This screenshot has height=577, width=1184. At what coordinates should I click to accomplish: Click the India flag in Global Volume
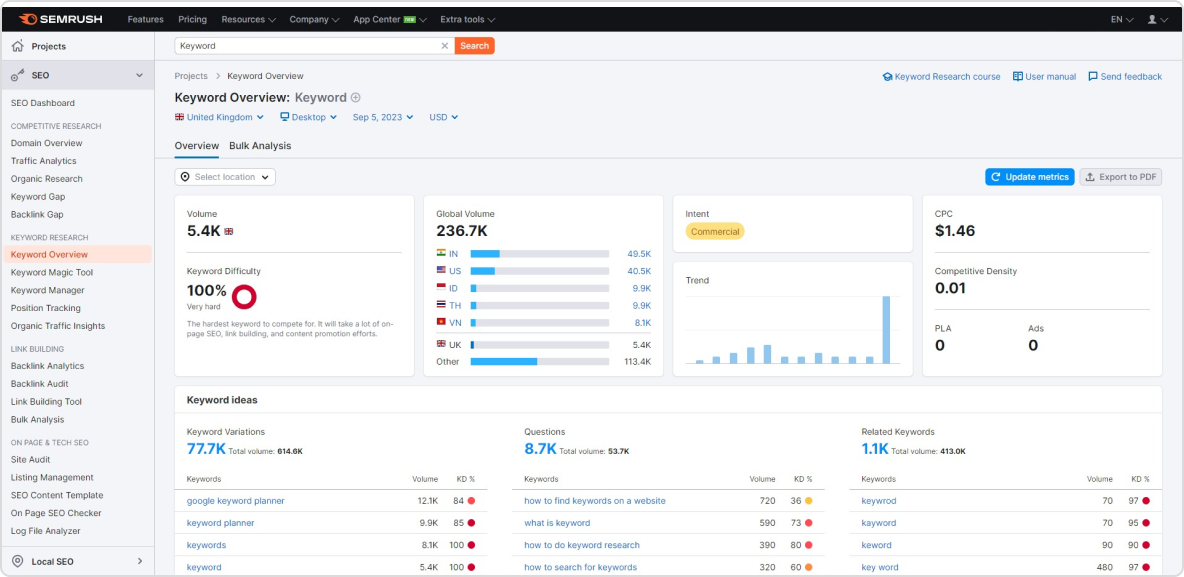coord(442,254)
